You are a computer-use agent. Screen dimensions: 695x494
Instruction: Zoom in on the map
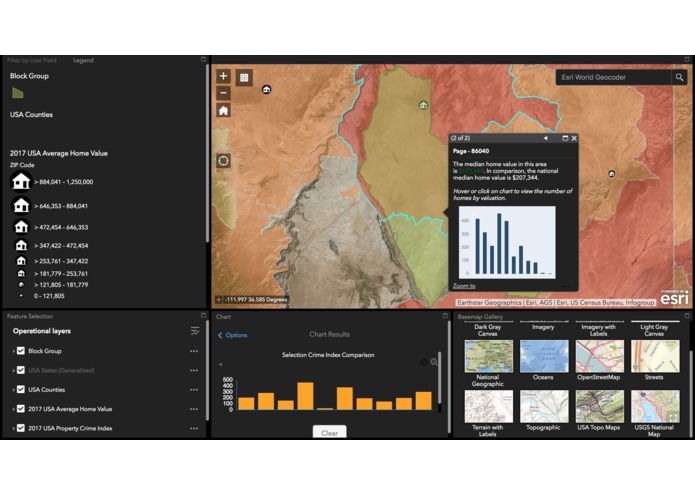click(x=223, y=76)
